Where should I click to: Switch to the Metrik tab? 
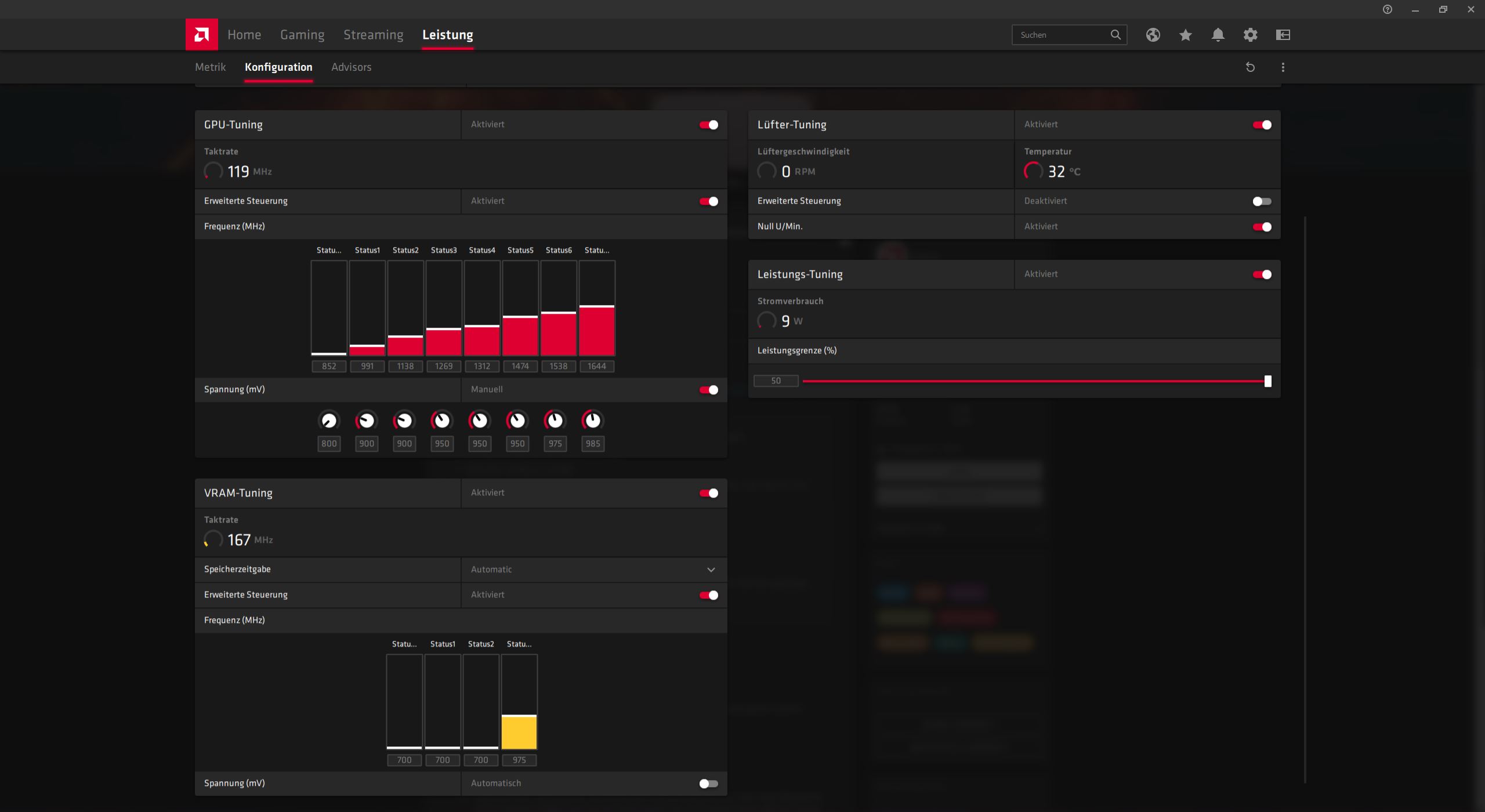(210, 67)
